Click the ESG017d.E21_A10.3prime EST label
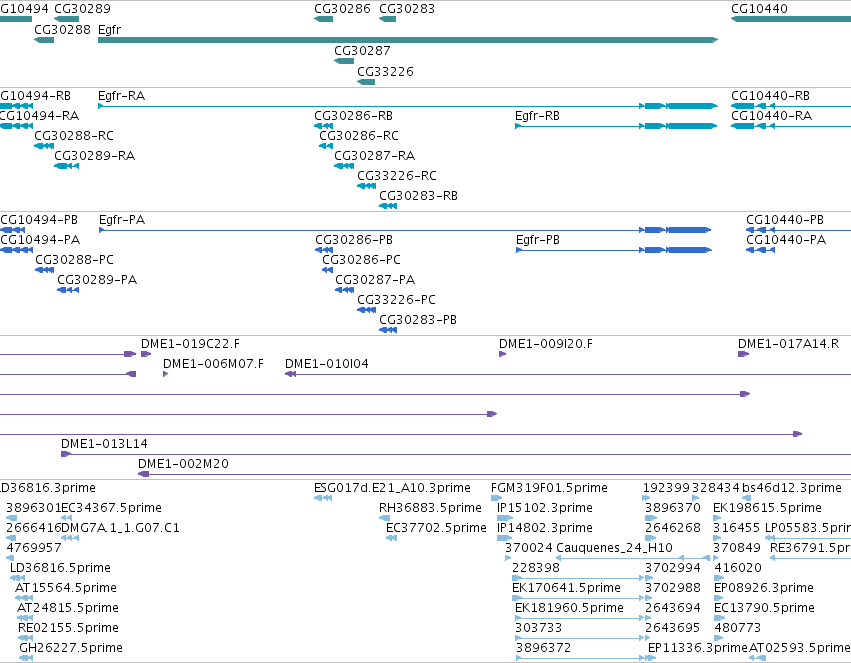Screen dimensions: 851x663 pos(392,488)
